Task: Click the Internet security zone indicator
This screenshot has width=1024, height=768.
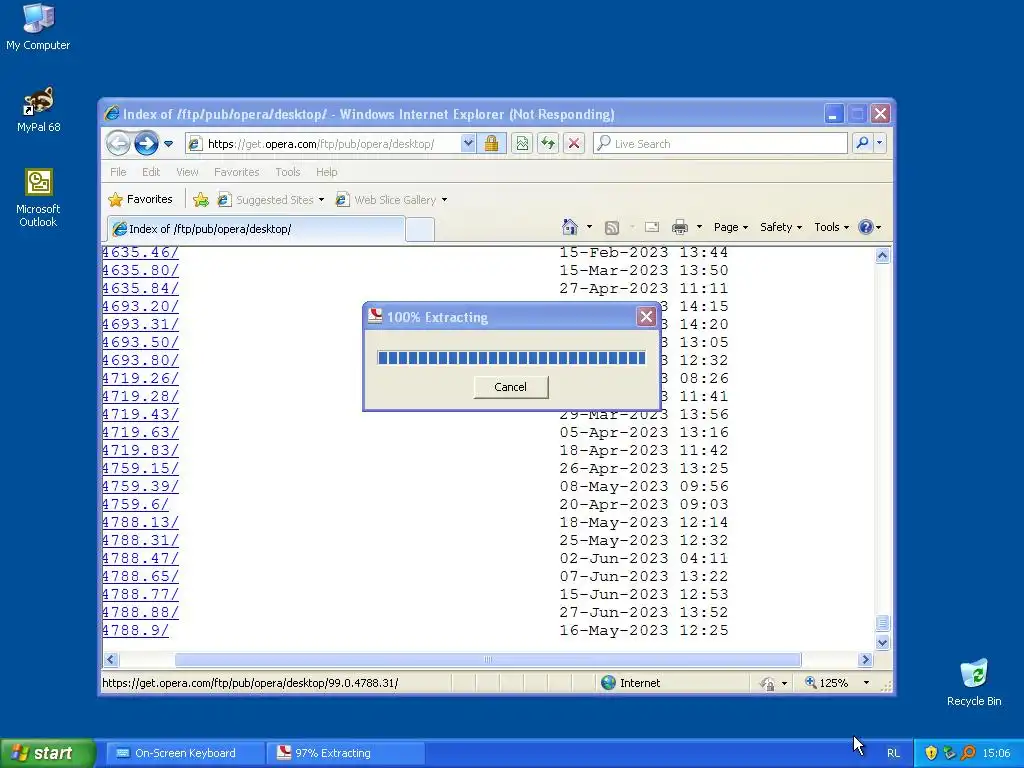Action: click(x=631, y=683)
